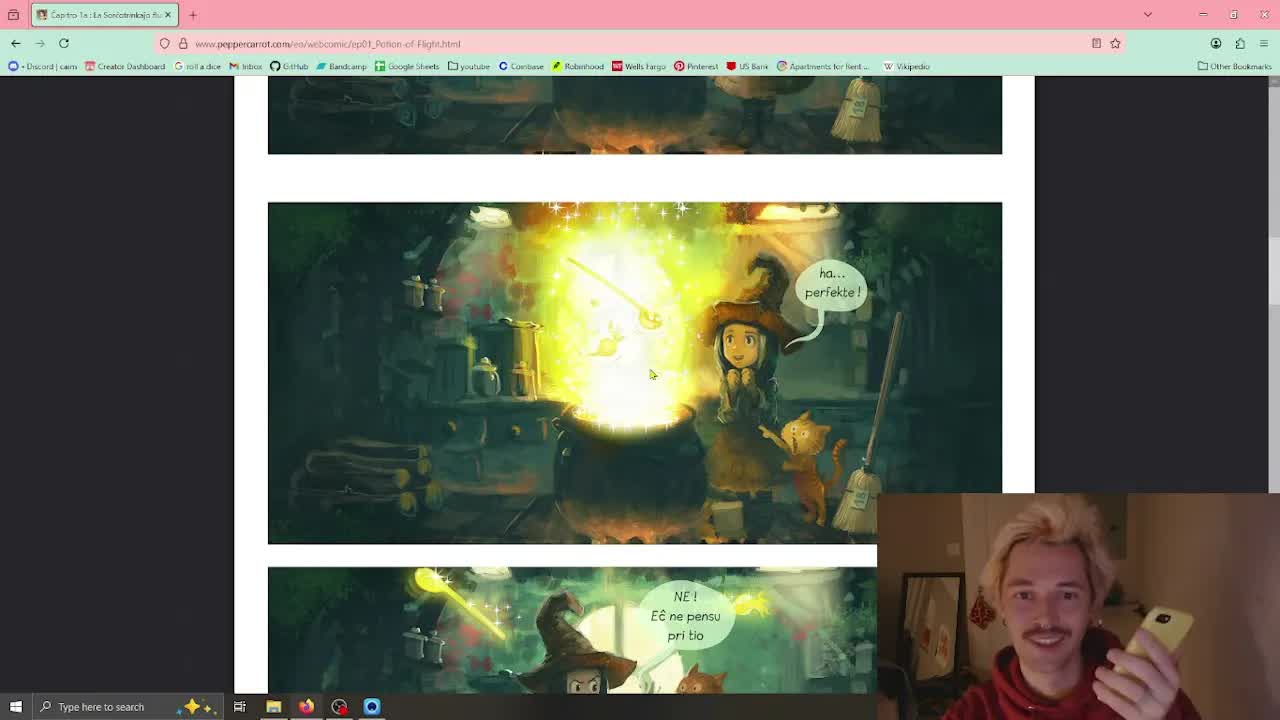Focus the peppercarrot.com address bar
Image resolution: width=1280 pixels, height=720 pixels.
640,44
